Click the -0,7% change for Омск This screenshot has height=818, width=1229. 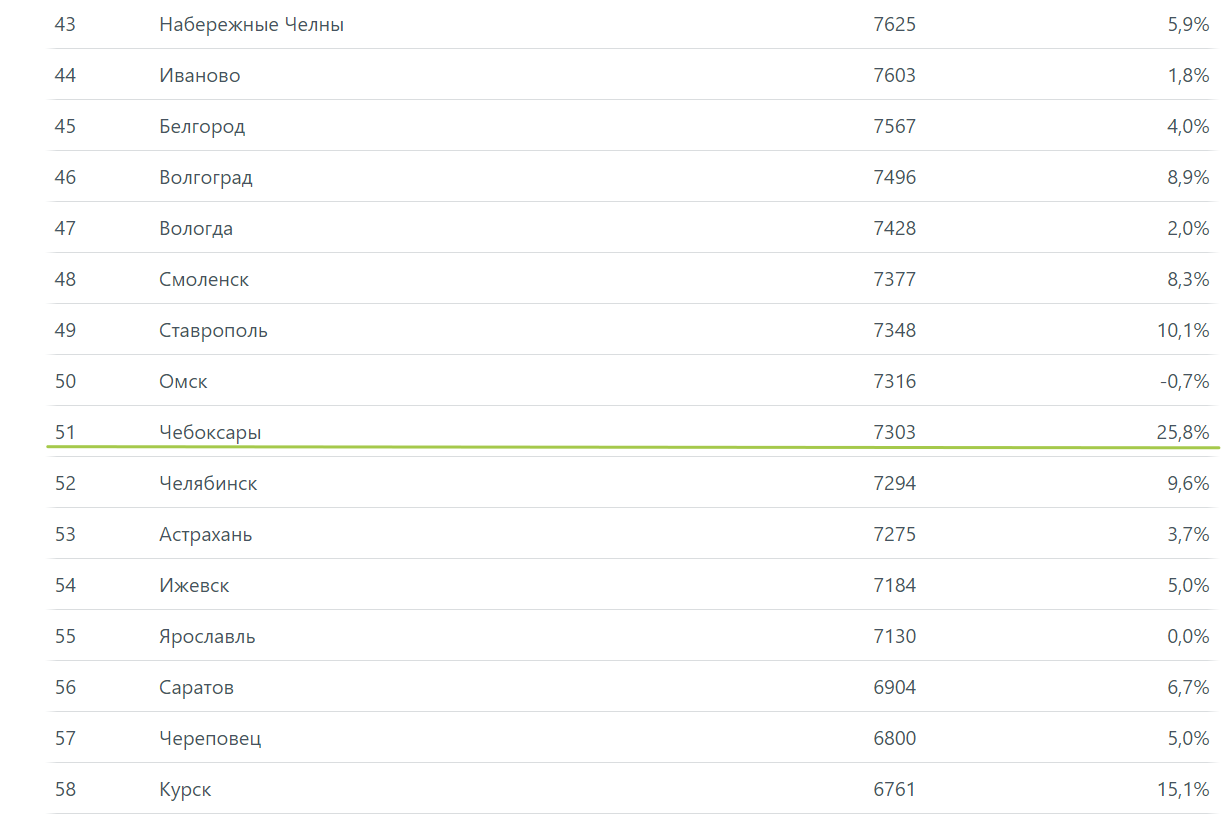(x=1185, y=382)
